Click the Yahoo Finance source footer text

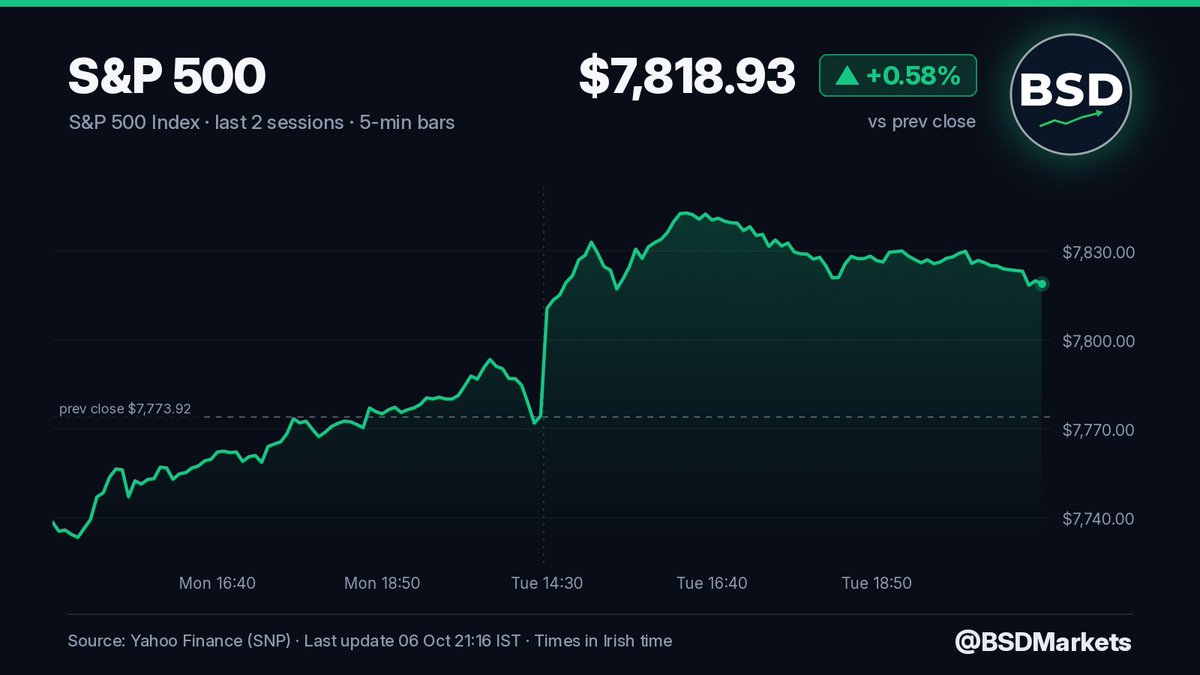click(x=370, y=641)
